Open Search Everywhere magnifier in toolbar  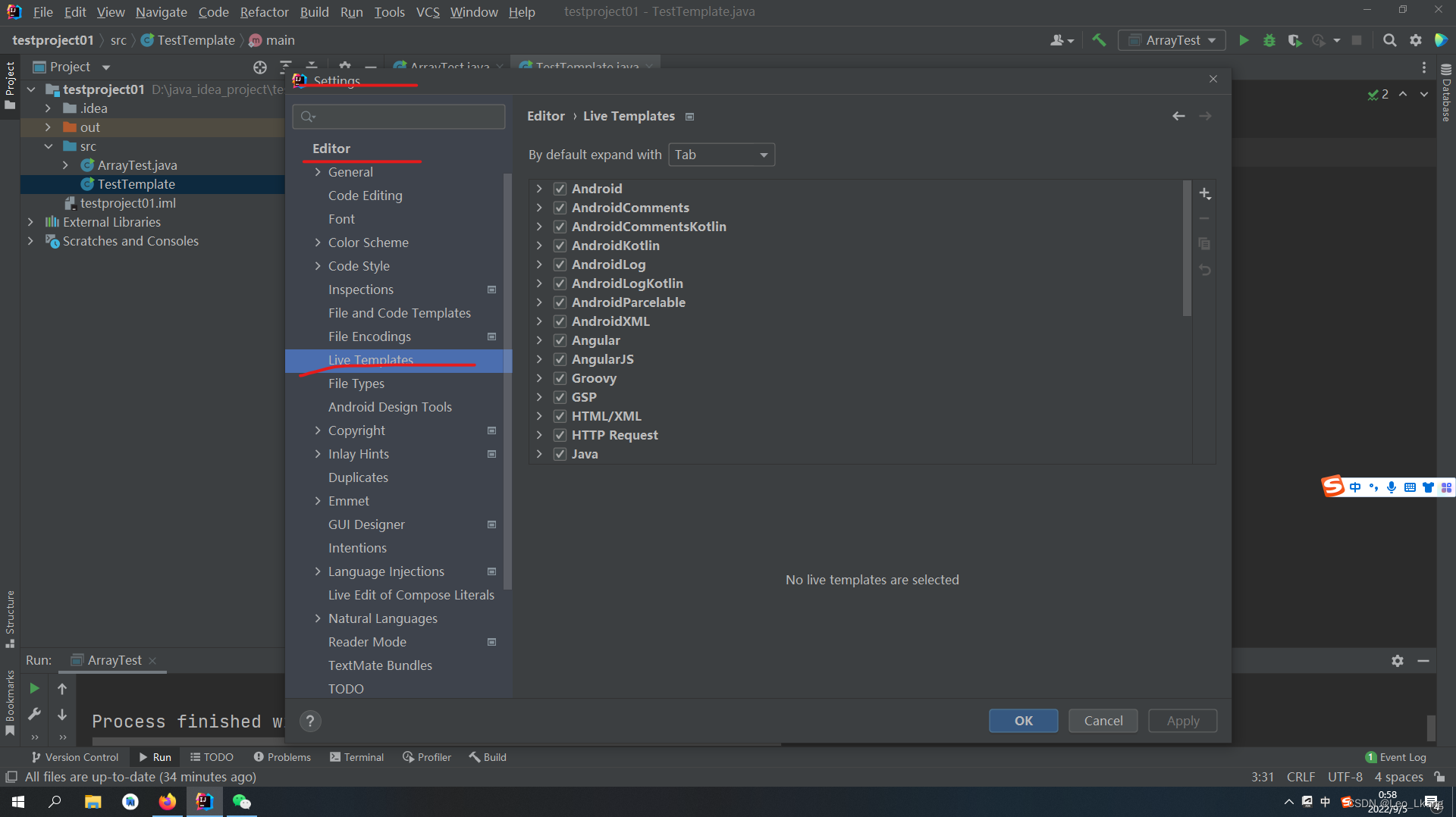1389,40
